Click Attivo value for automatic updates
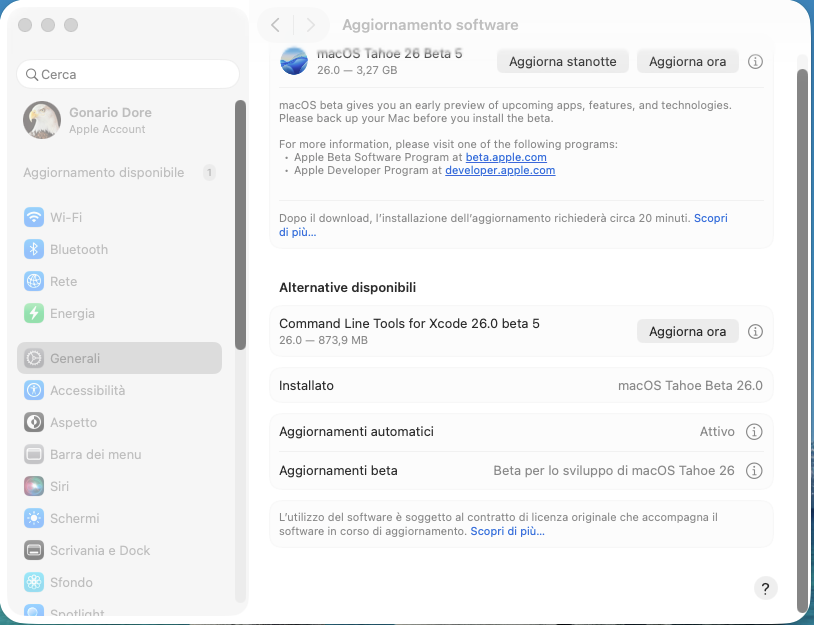This screenshot has width=814, height=625. [717, 431]
